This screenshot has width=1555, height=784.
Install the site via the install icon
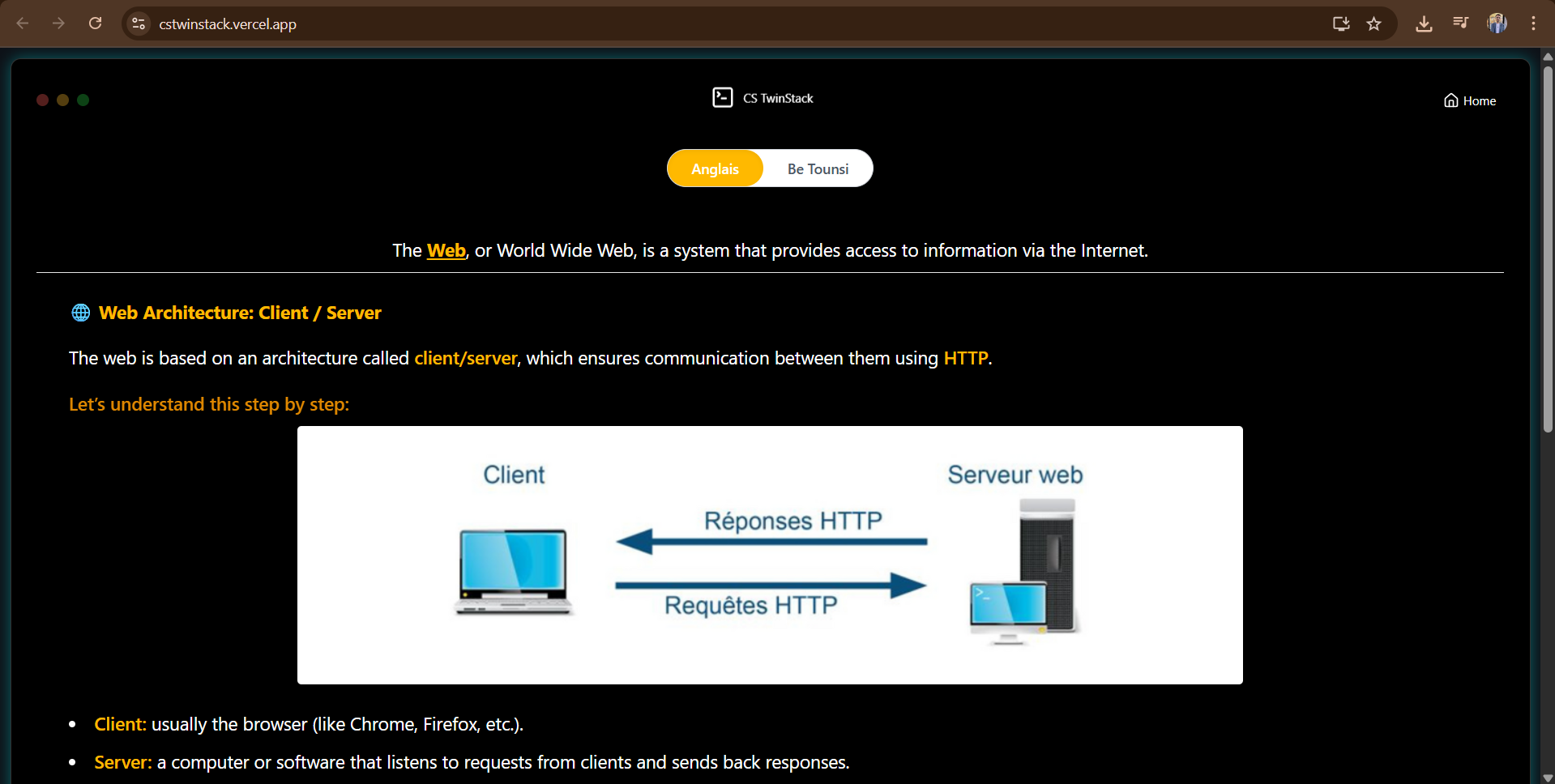[x=1341, y=23]
